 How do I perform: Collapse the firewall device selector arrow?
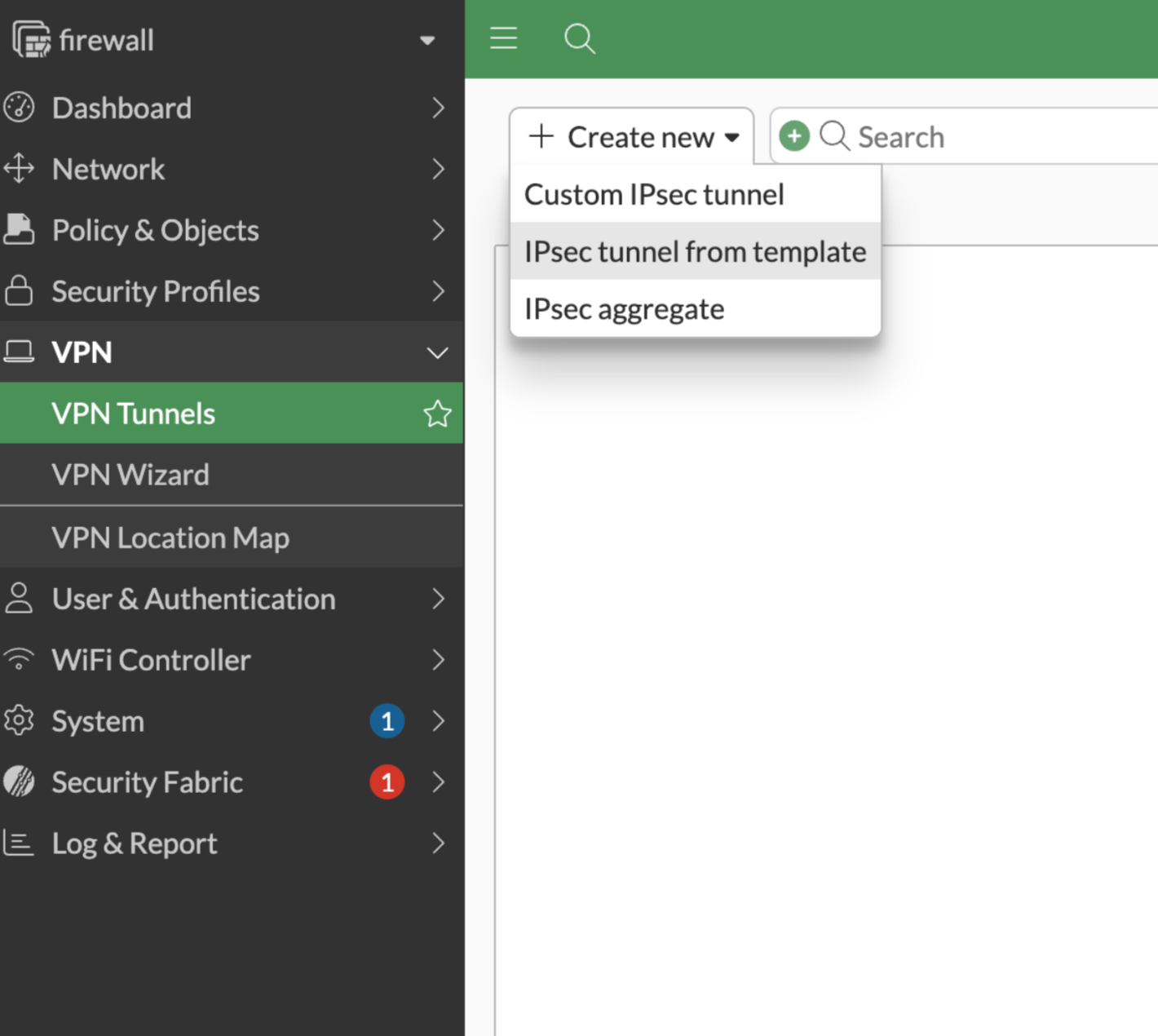pyautogui.click(x=427, y=40)
